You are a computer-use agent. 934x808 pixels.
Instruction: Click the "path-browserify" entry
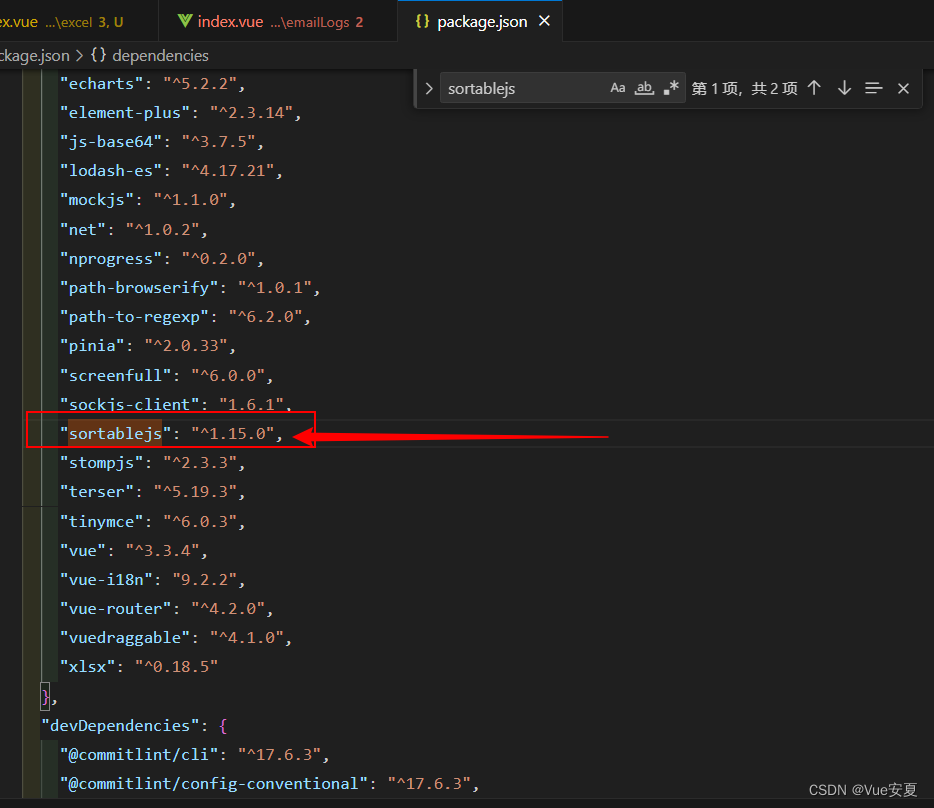click(x=190, y=288)
